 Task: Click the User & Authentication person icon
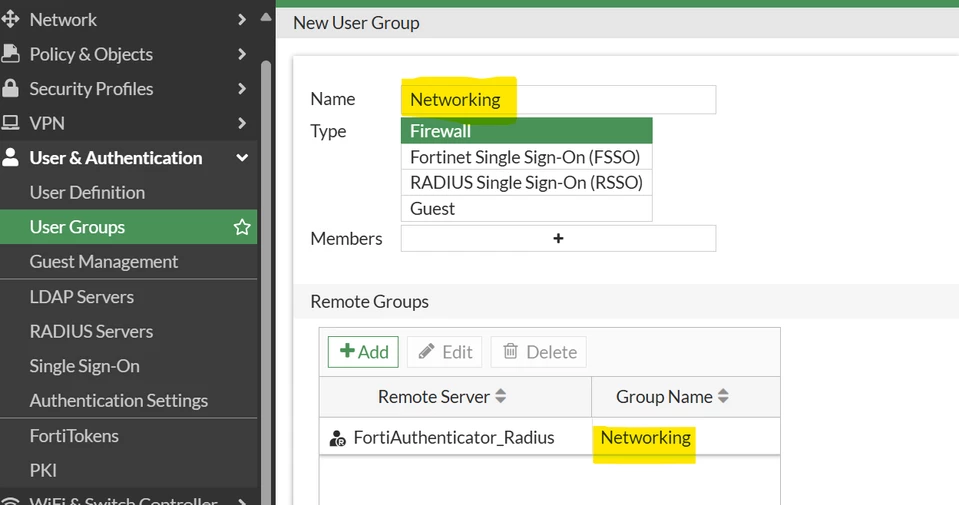[10, 157]
